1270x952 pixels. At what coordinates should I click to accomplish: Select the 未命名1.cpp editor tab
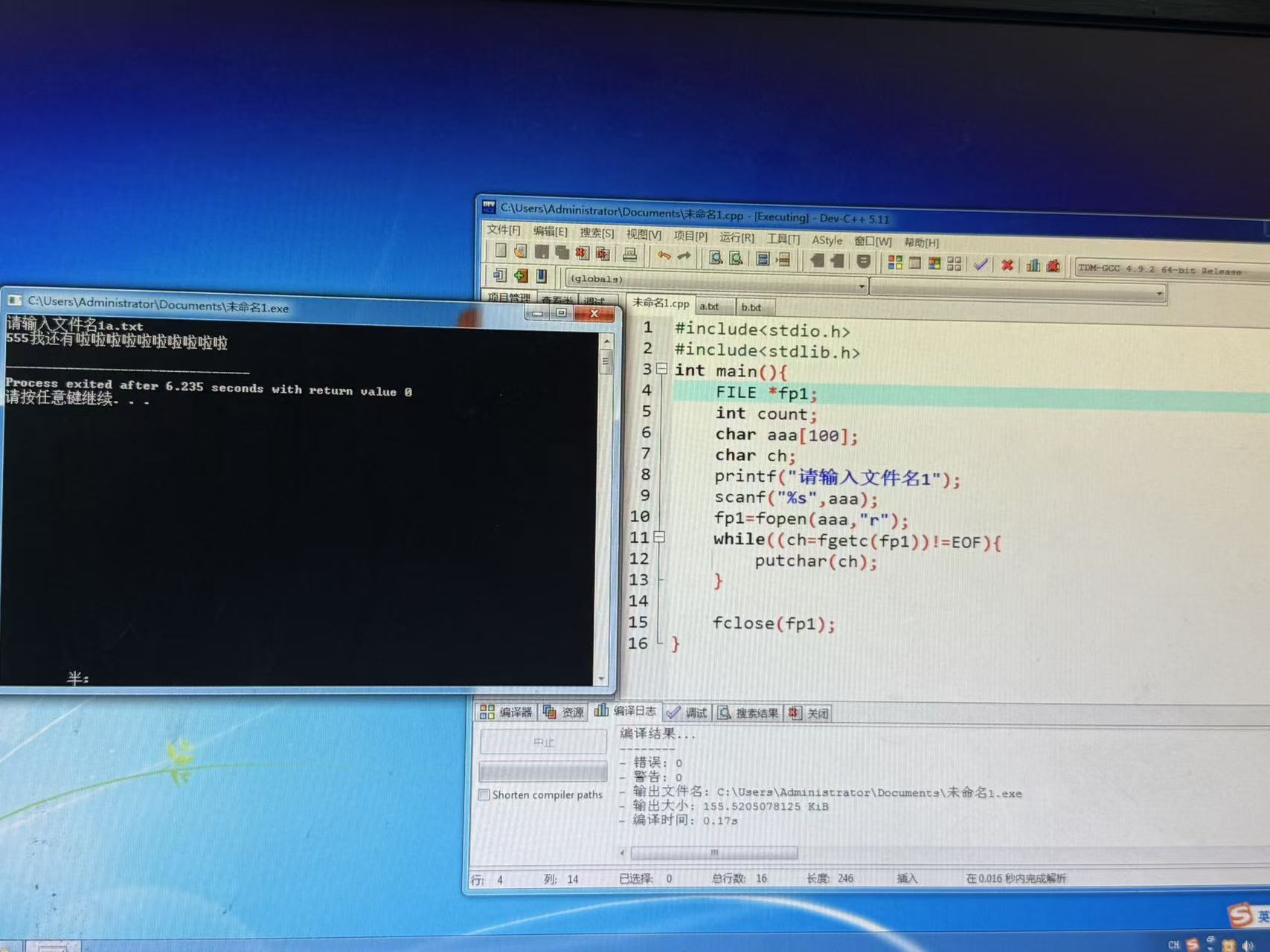click(x=661, y=303)
